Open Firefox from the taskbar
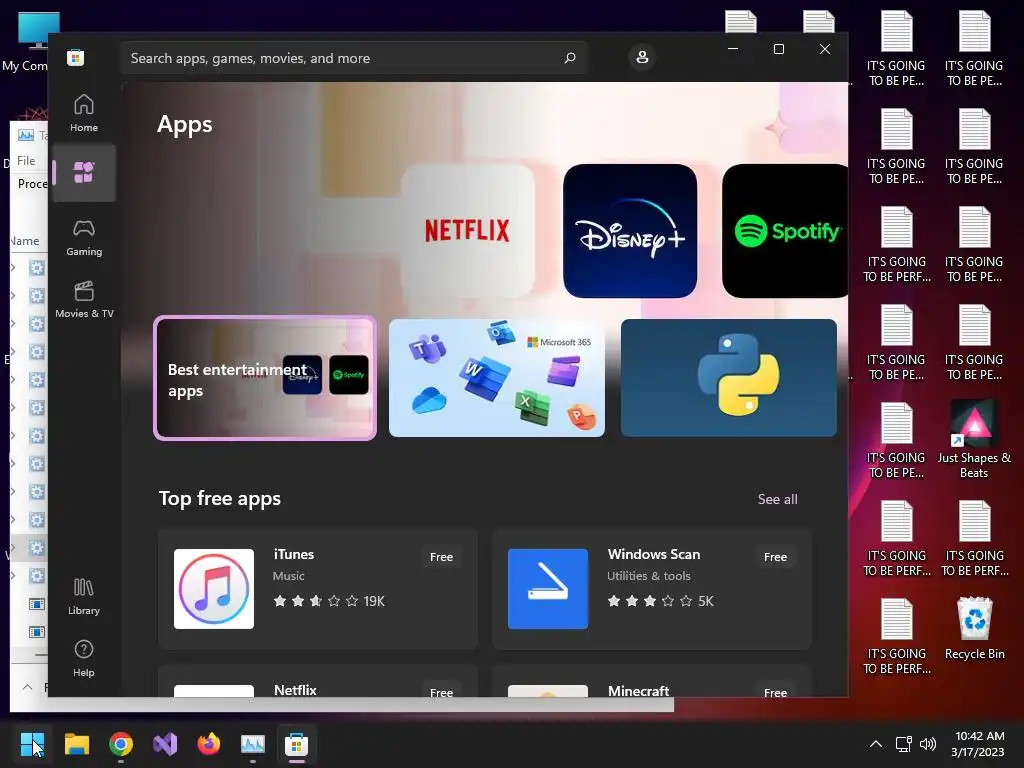The image size is (1024, 768). (209, 744)
